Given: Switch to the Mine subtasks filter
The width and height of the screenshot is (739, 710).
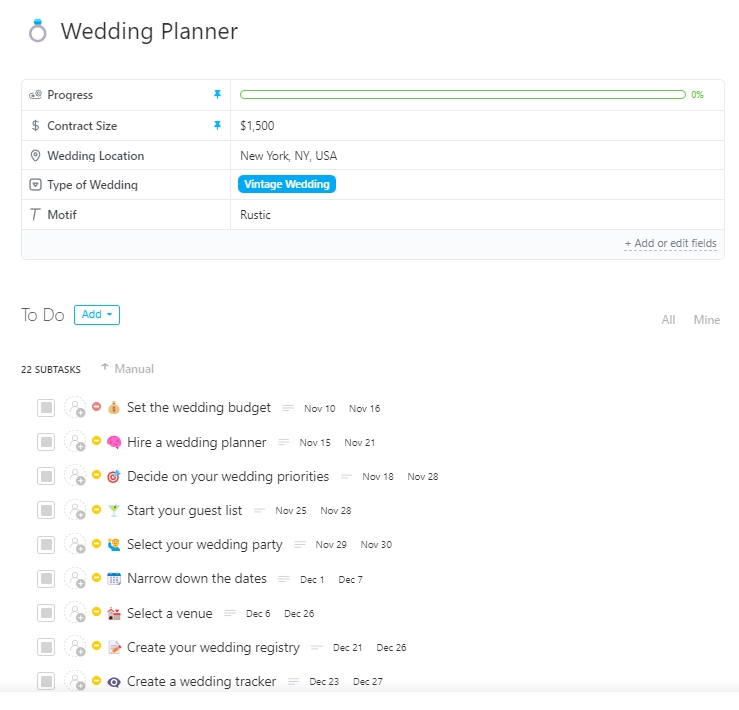Looking at the screenshot, I should (707, 320).
